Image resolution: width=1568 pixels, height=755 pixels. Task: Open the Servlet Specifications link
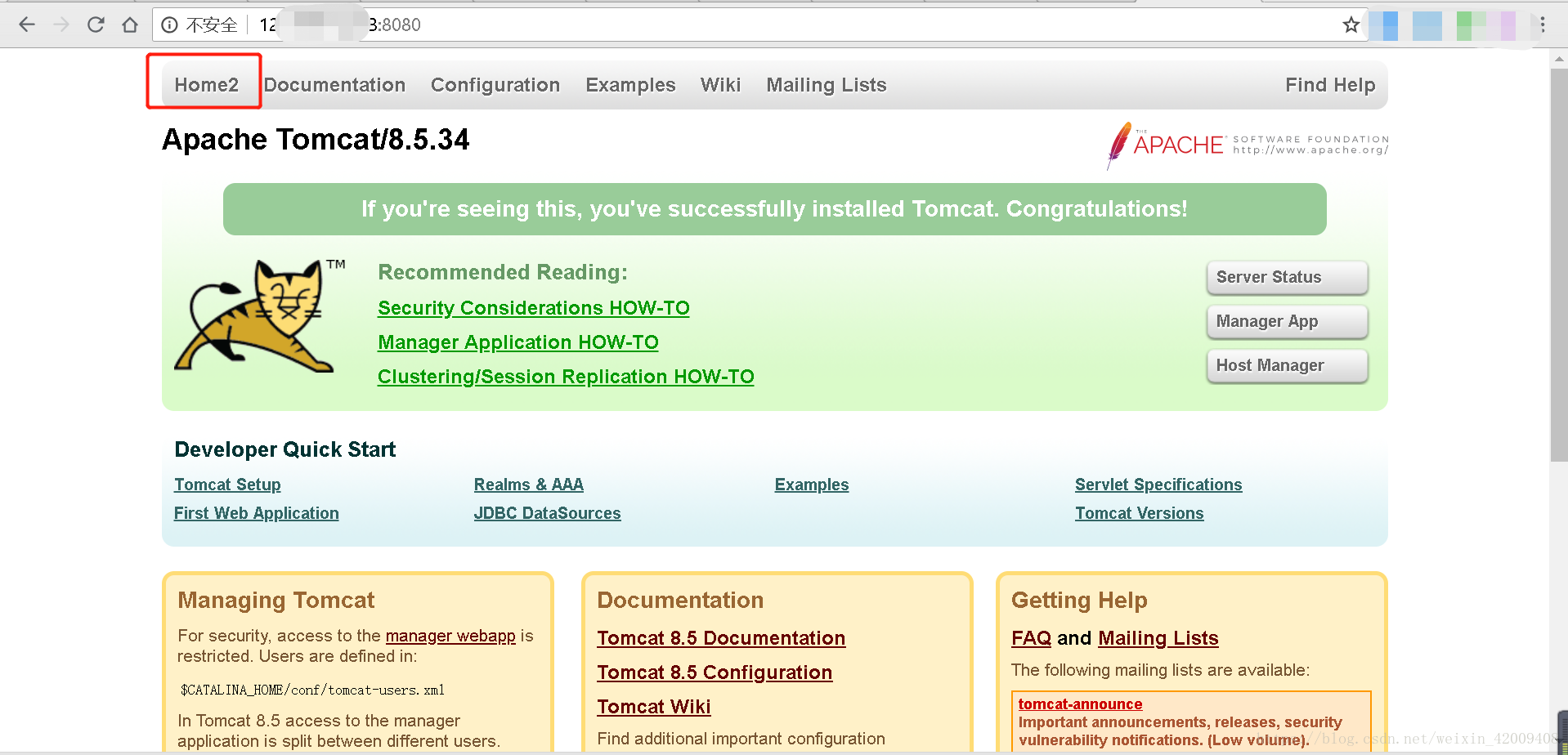(x=1158, y=485)
